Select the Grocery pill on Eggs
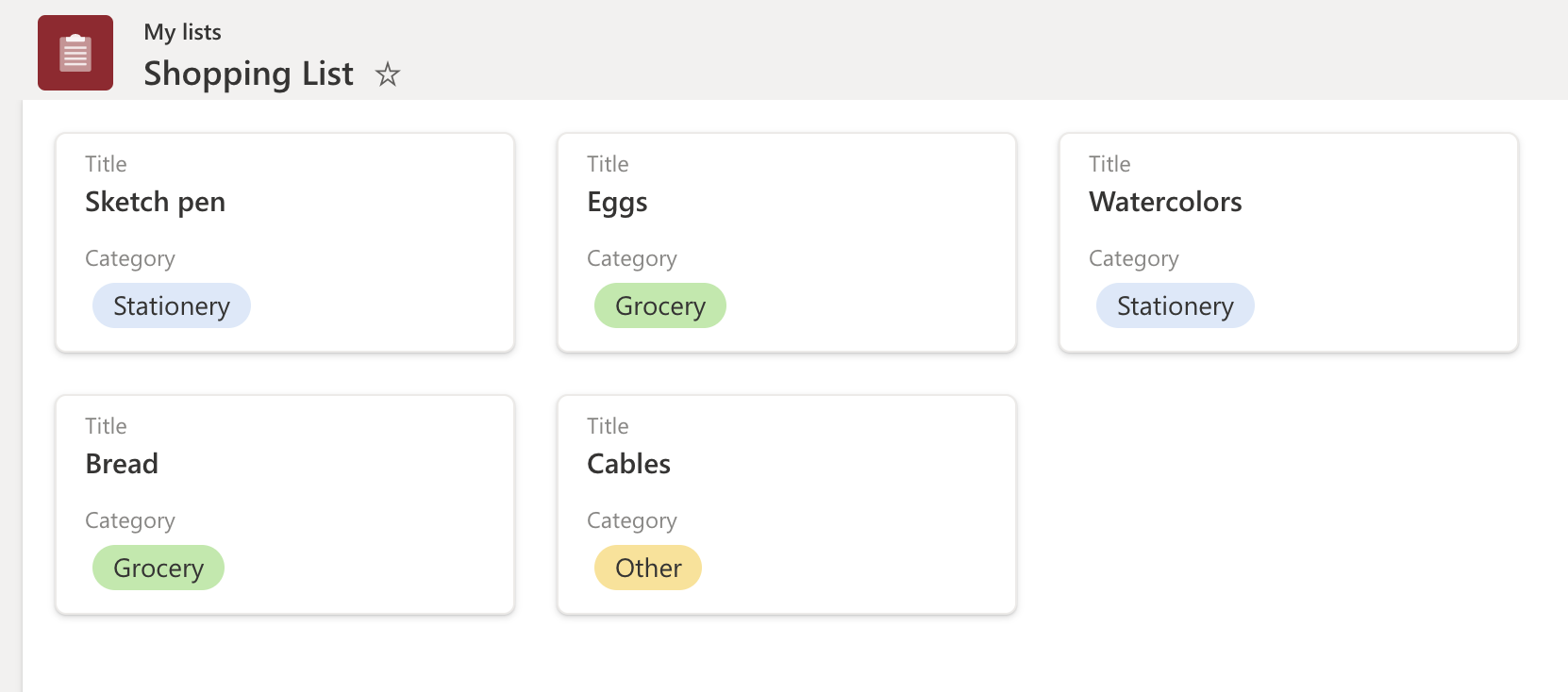 coord(659,305)
